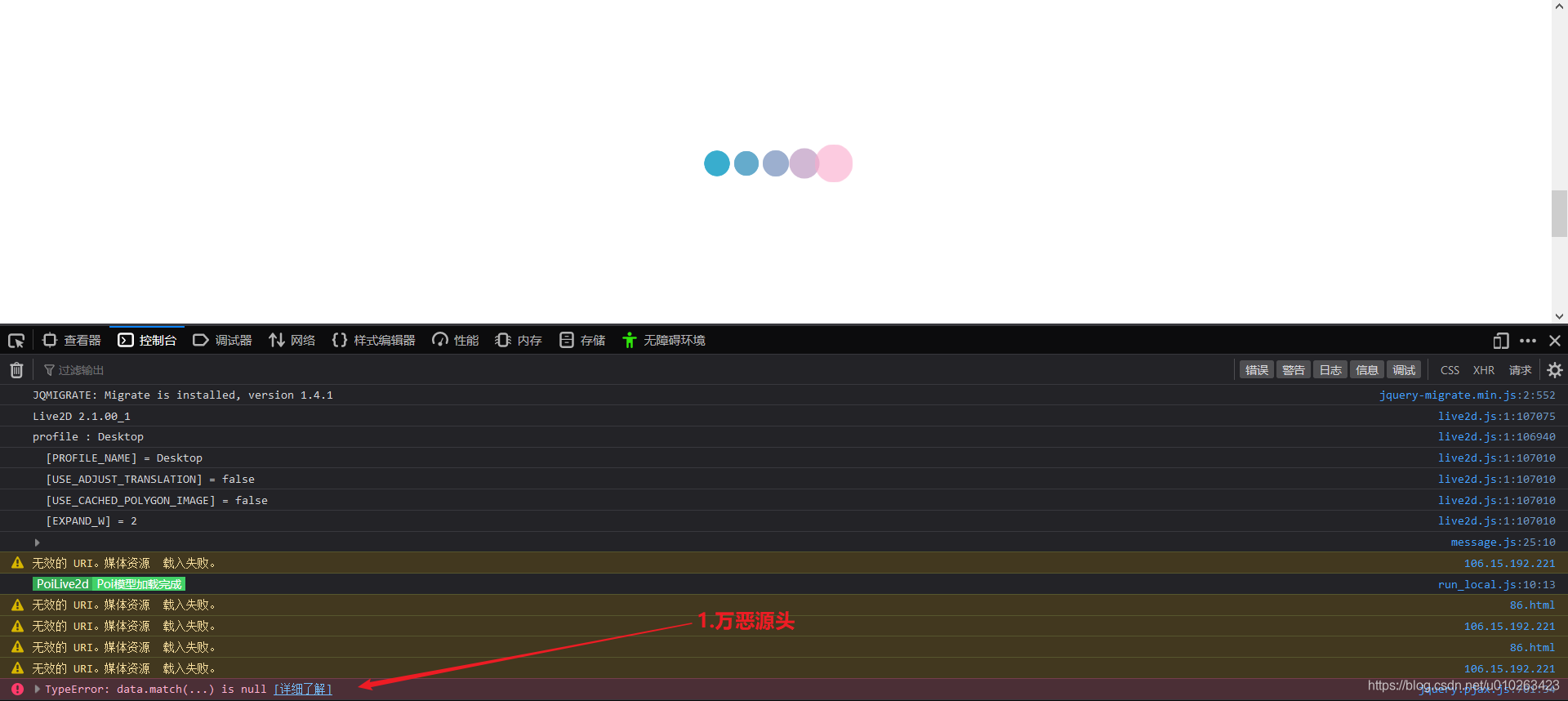Open the Accessibility (无障碍环境) tab
The height and width of the screenshot is (701, 1568).
click(x=664, y=340)
